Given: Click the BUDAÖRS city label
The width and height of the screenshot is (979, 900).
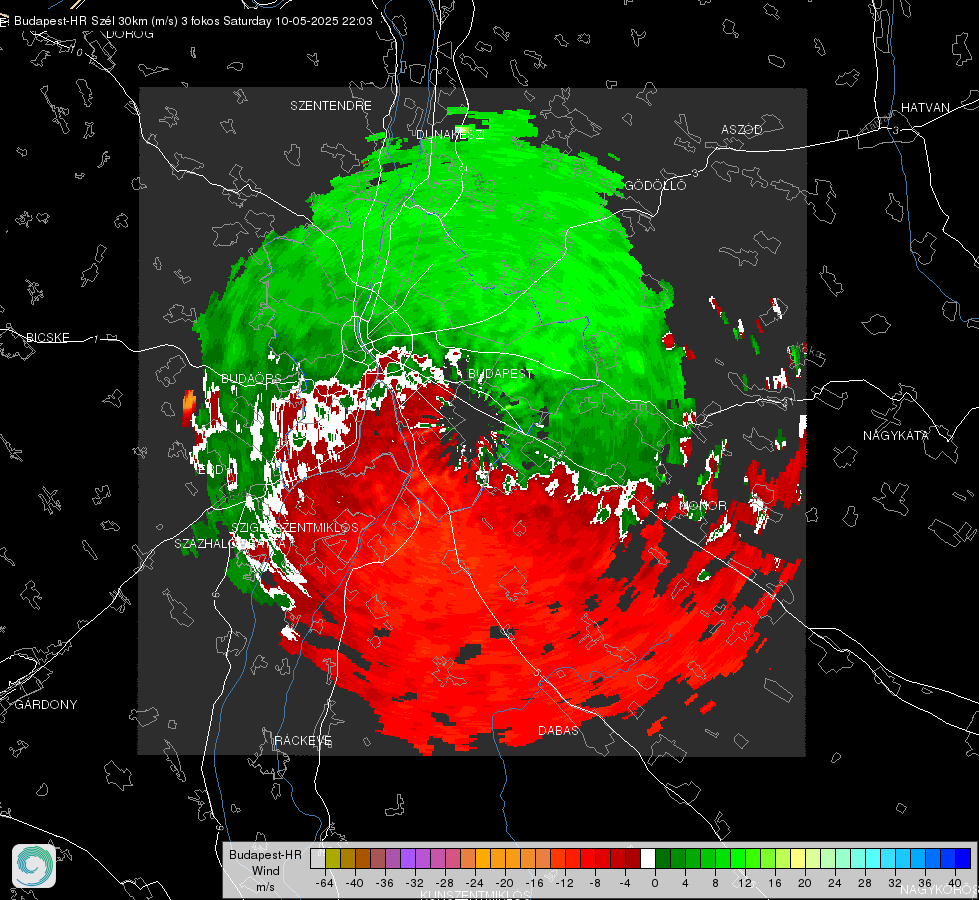Looking at the screenshot, I should click(252, 378).
